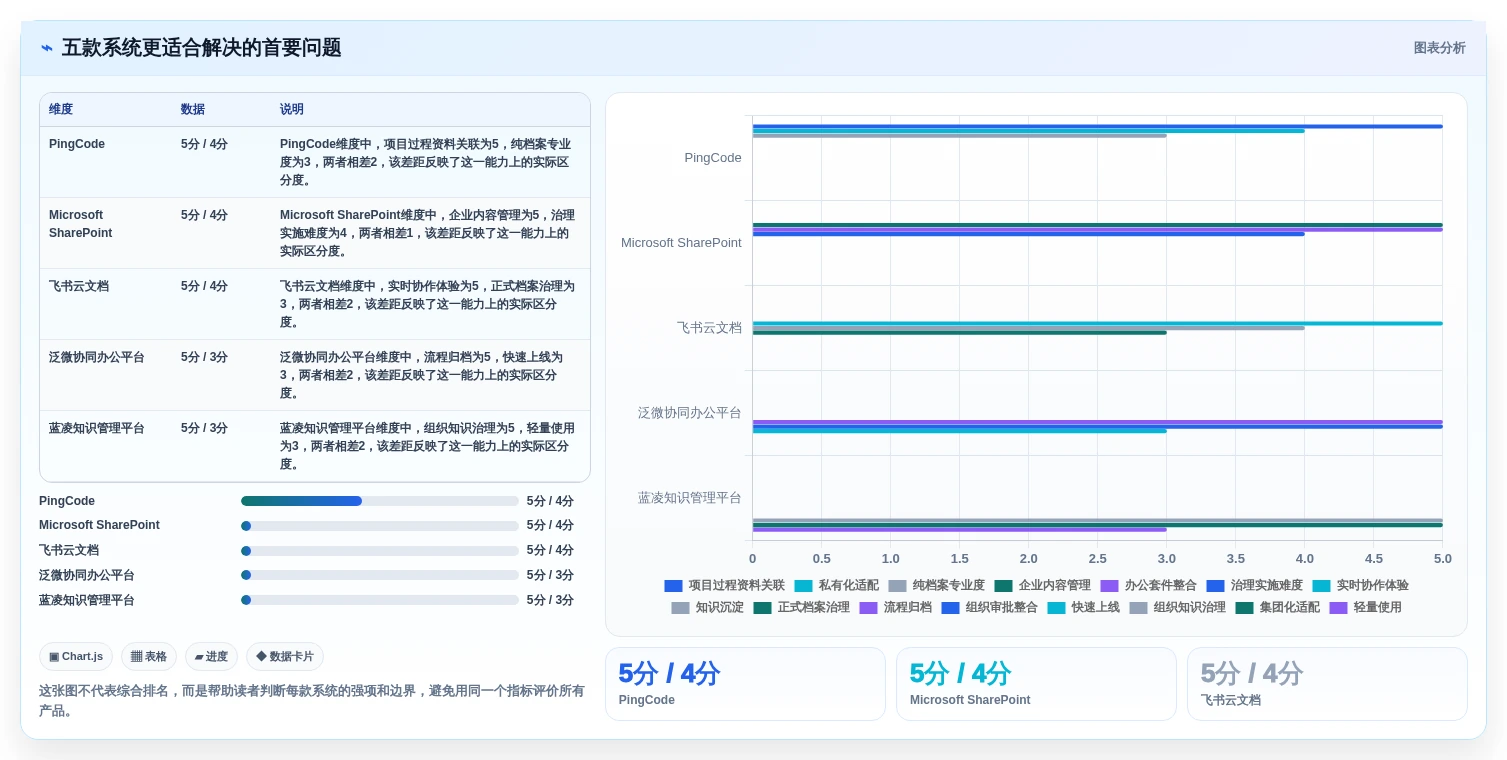Screen dimensions: 1507x760
Task: Click the lightning icon beside the page title
Action: tap(47, 48)
